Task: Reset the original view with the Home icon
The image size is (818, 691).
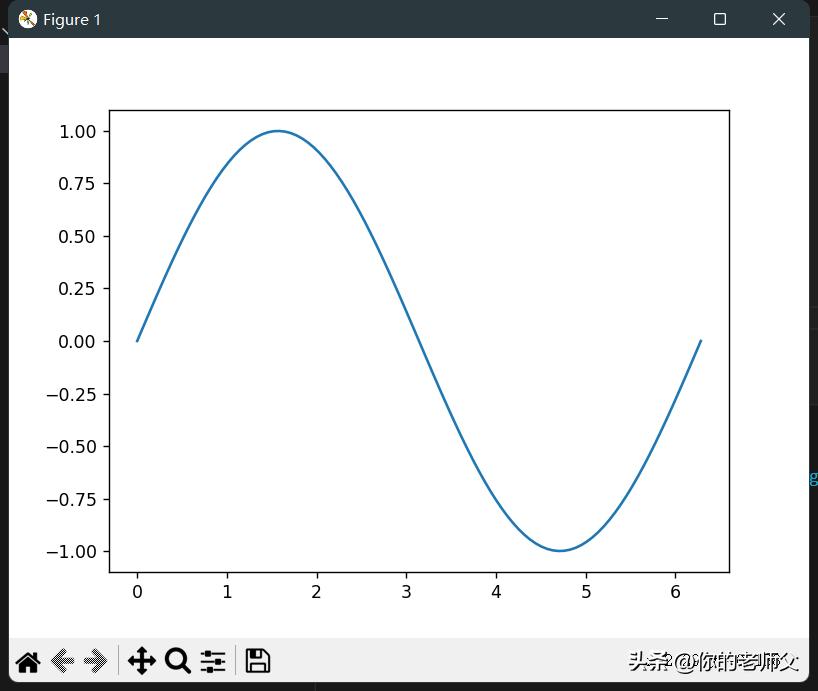Action: tap(27, 661)
